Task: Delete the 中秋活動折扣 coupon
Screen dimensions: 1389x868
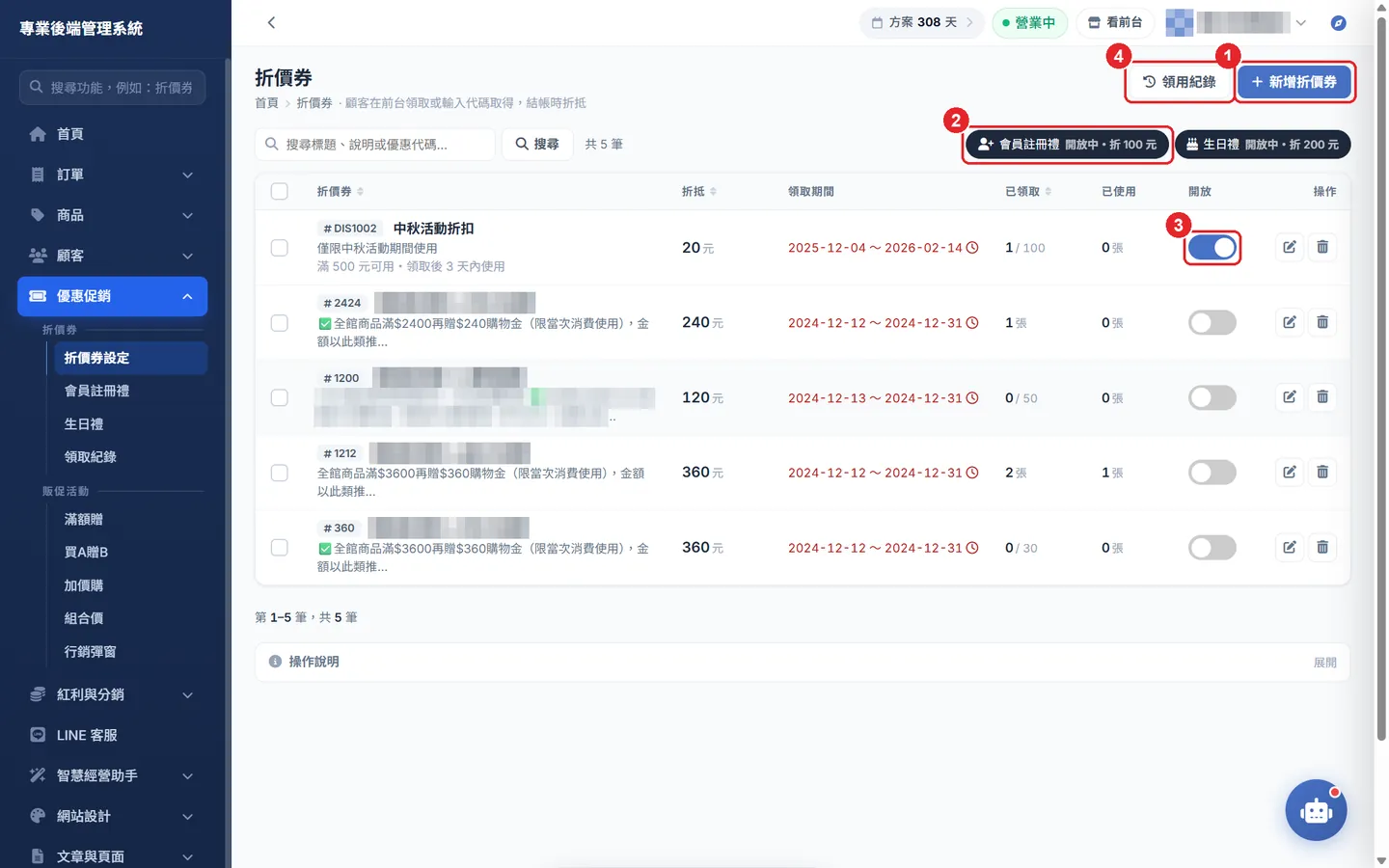Action: pyautogui.click(x=1322, y=247)
